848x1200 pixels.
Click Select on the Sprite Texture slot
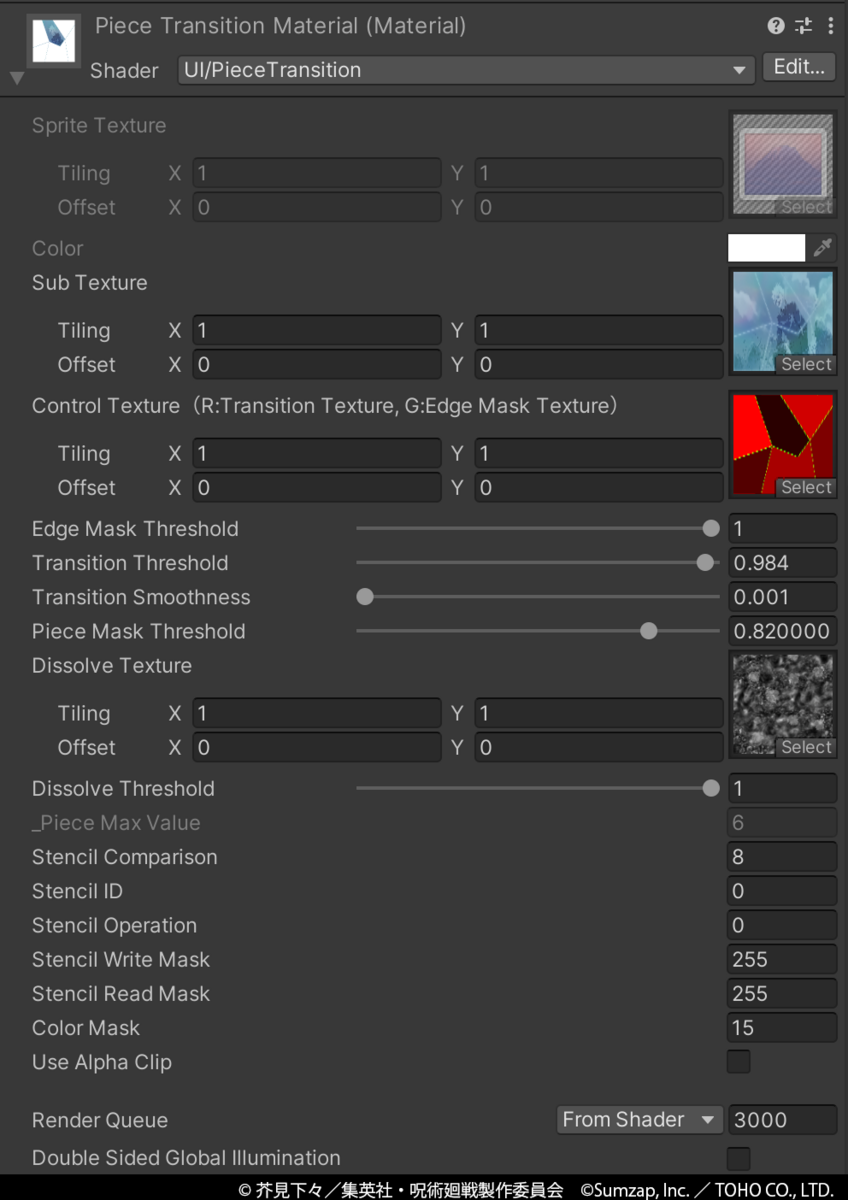(806, 207)
